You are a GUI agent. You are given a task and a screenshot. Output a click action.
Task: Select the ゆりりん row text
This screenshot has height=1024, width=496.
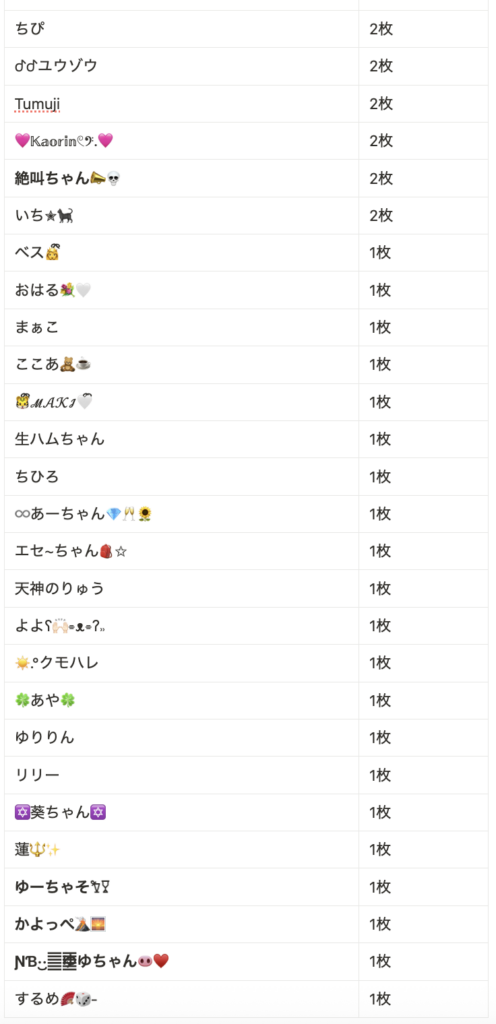pos(44,738)
